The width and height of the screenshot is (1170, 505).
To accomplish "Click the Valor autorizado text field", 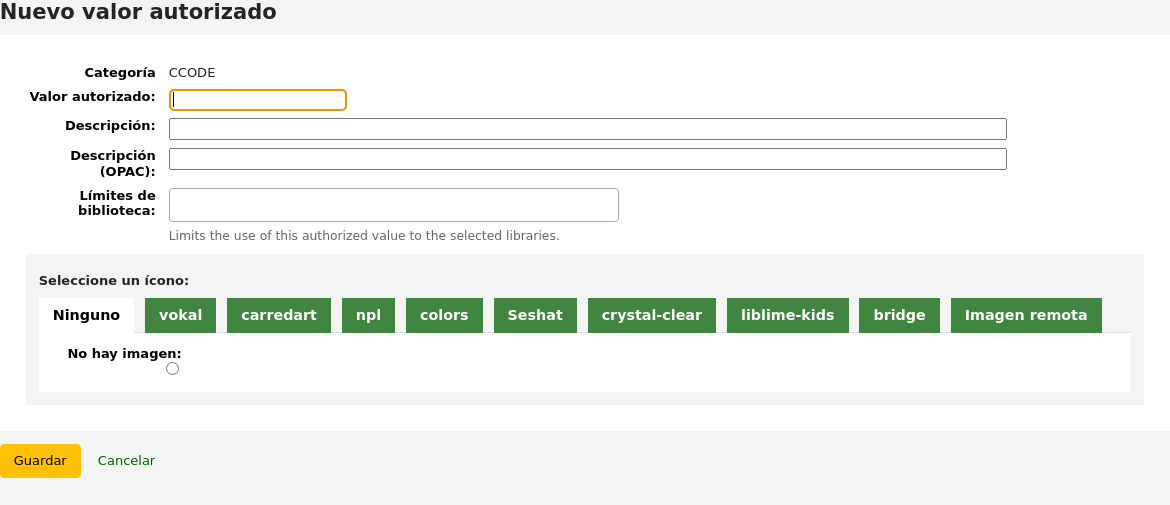I will tap(258, 100).
